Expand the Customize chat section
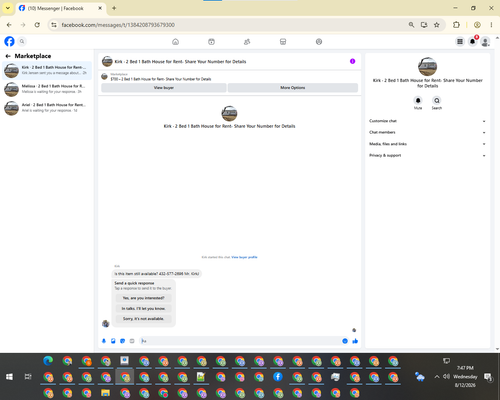This screenshot has height=400, width=500. (427, 121)
